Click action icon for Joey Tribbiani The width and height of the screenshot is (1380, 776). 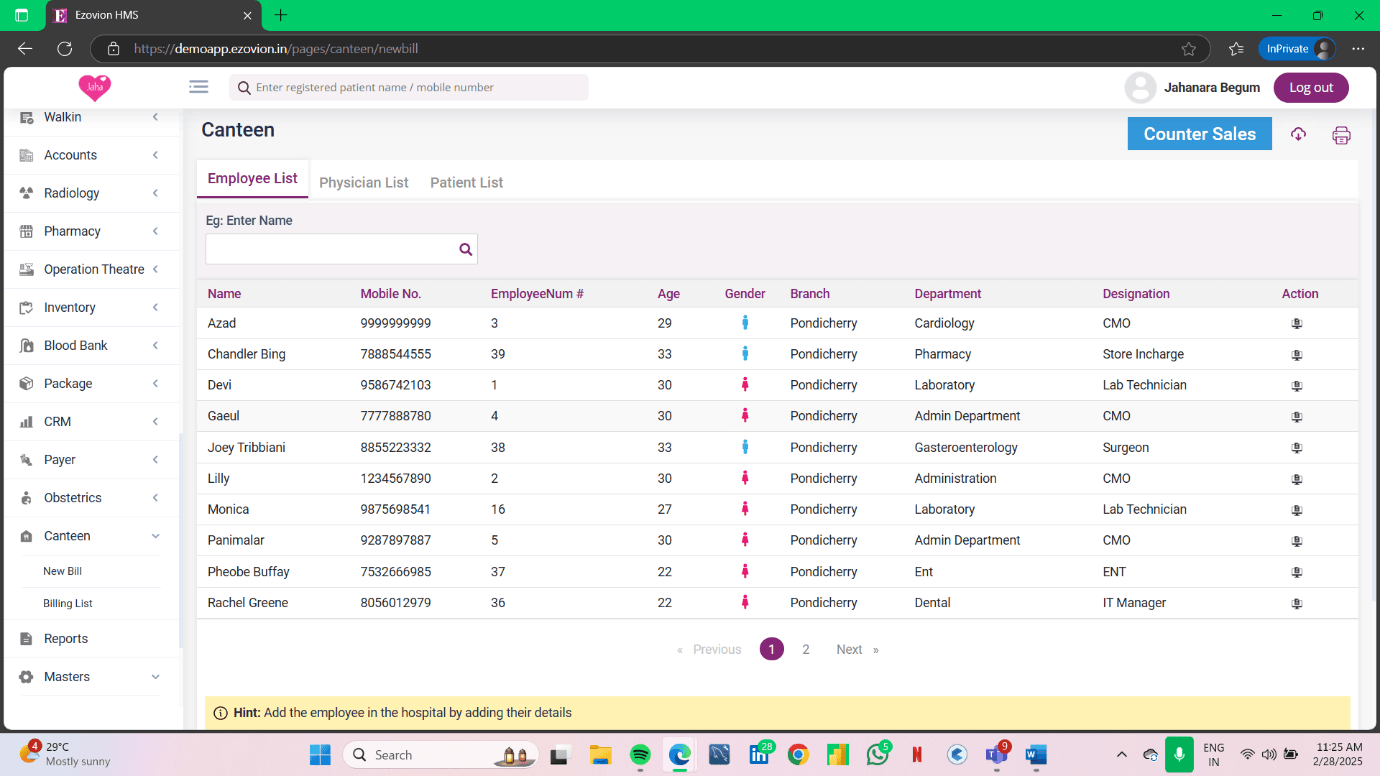(1297, 448)
